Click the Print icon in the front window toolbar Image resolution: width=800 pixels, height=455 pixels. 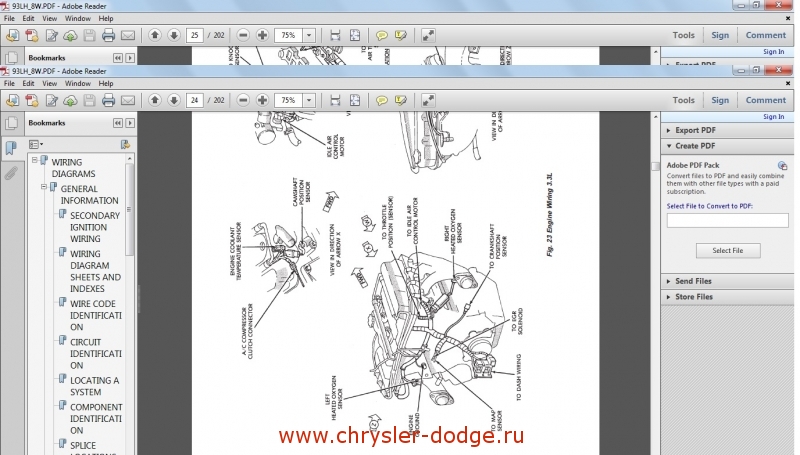[108, 101]
